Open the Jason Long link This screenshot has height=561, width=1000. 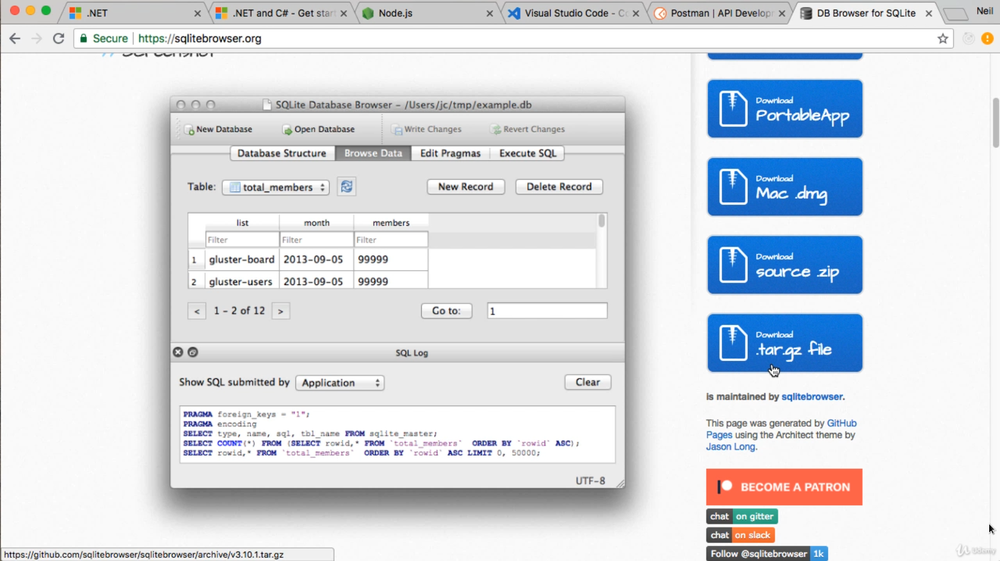(730, 447)
